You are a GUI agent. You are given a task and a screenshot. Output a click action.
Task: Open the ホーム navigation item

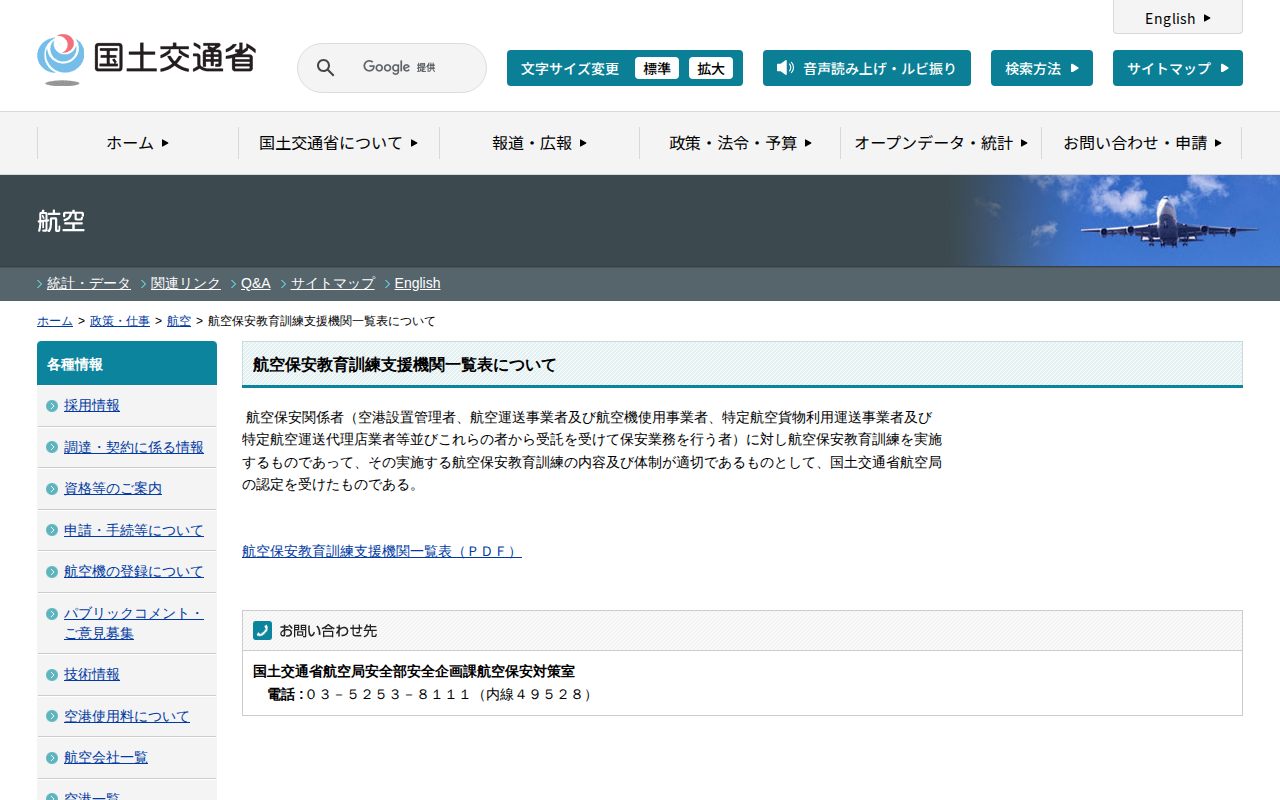[138, 143]
